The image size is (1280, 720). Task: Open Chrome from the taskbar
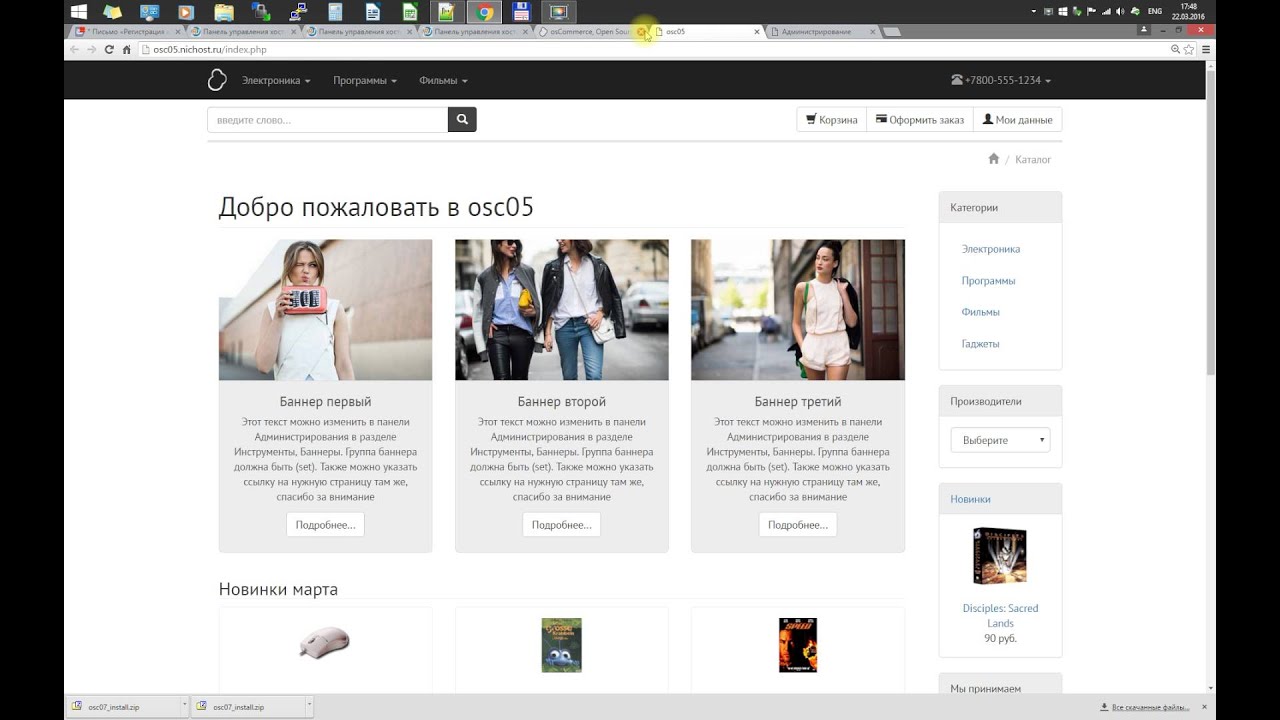485,12
